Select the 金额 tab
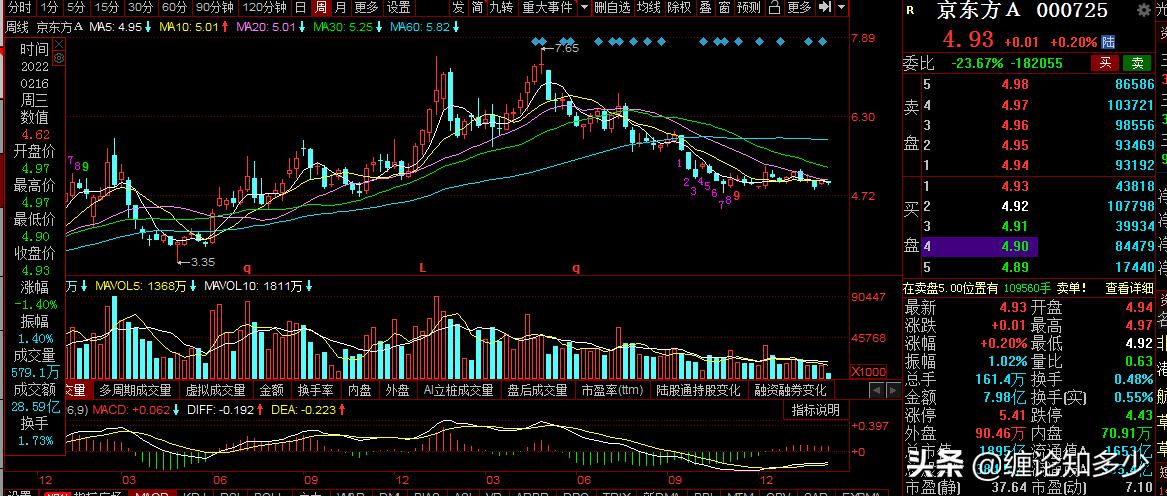This screenshot has width=1167, height=496. click(272, 390)
